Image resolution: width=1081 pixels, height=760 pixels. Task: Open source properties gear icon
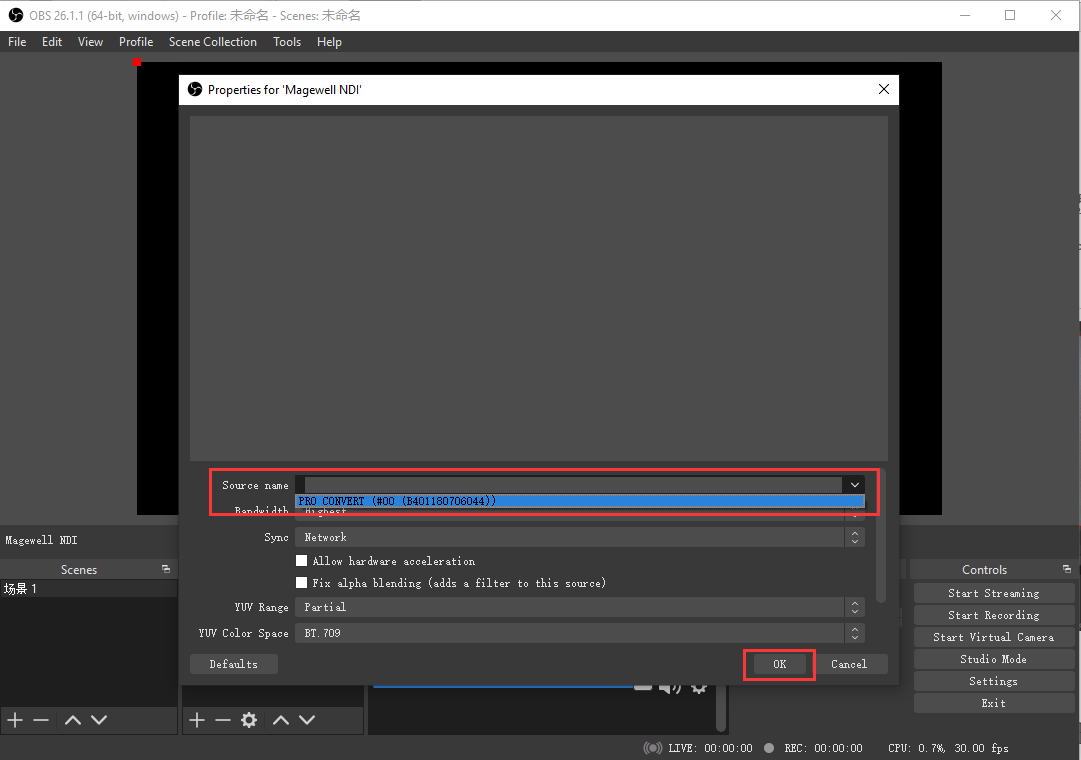click(249, 720)
